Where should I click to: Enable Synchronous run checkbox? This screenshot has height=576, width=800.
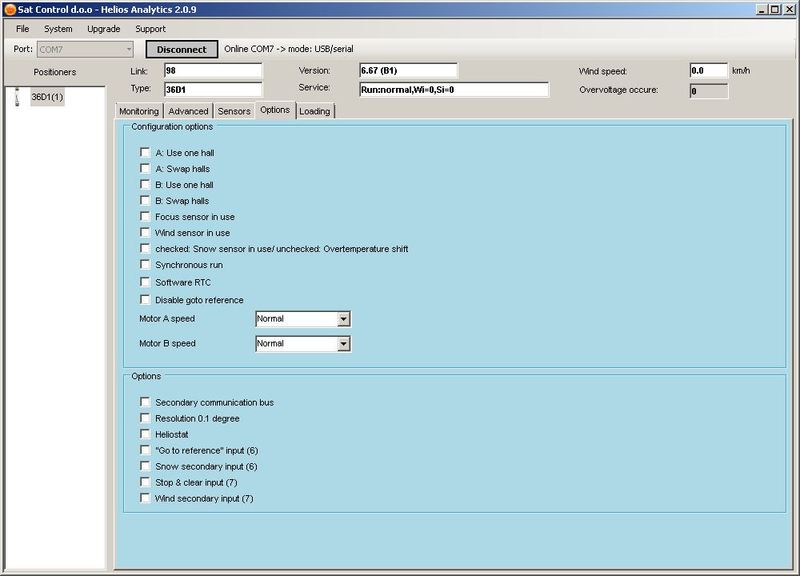pyautogui.click(x=145, y=264)
